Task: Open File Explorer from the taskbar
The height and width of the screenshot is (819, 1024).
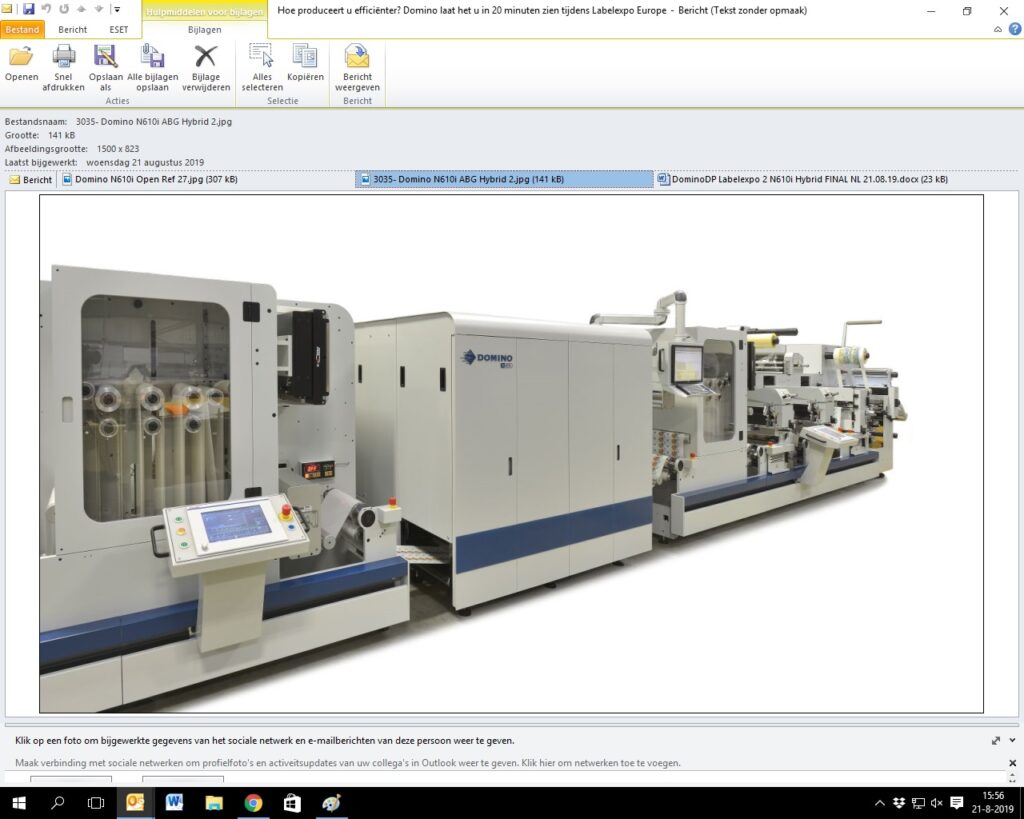Action: [x=214, y=803]
